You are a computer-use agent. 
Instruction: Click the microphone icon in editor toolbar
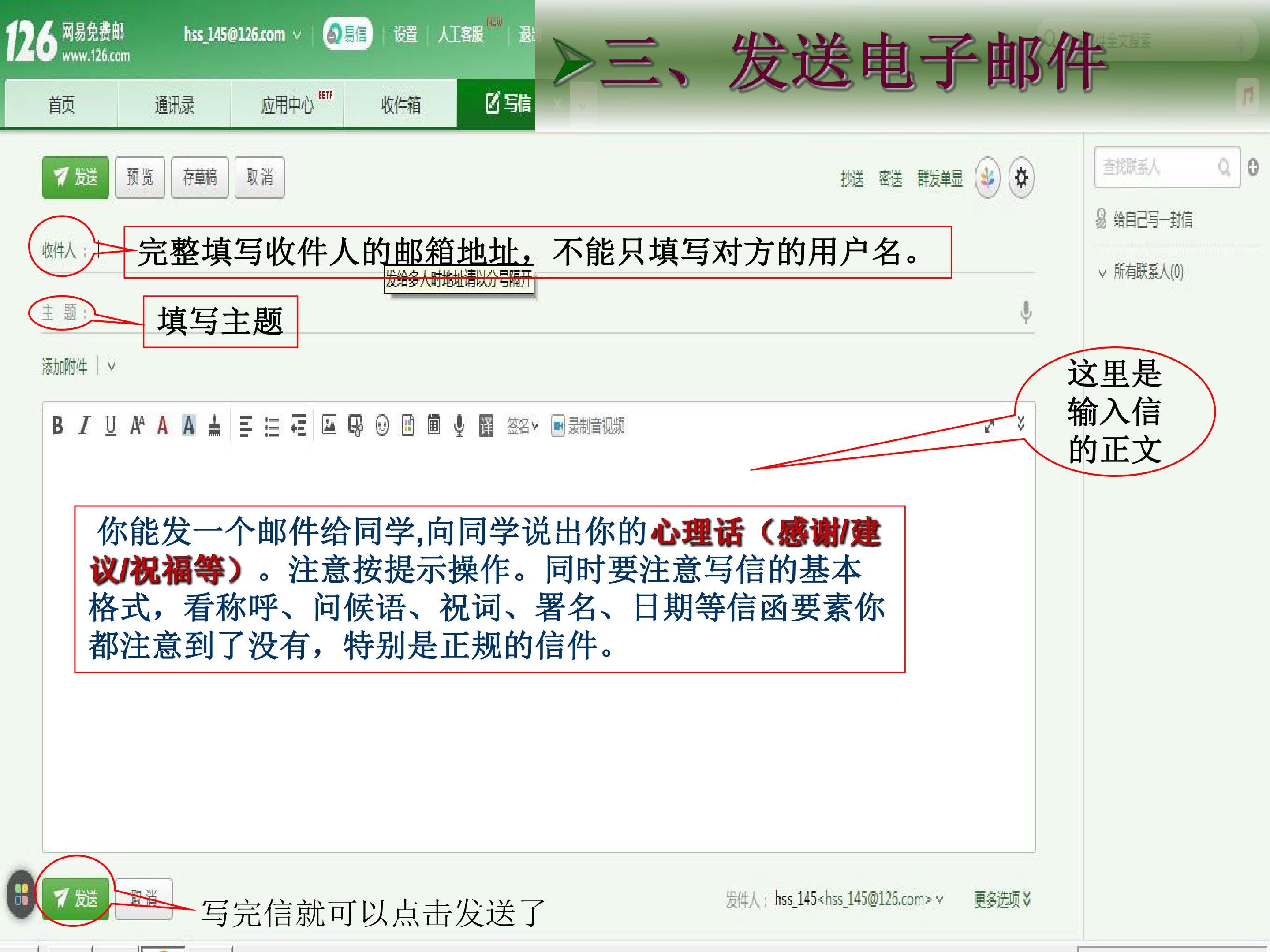(x=459, y=426)
